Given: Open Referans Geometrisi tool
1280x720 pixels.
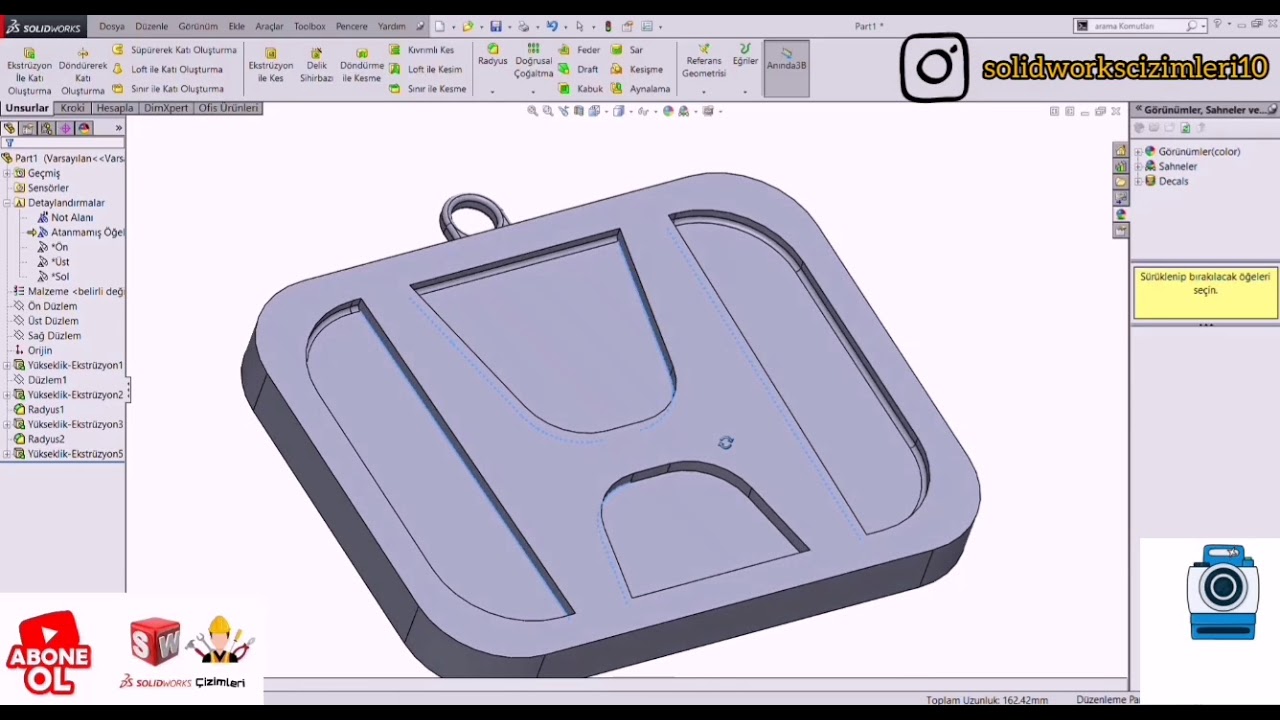Looking at the screenshot, I should pyautogui.click(x=704, y=61).
